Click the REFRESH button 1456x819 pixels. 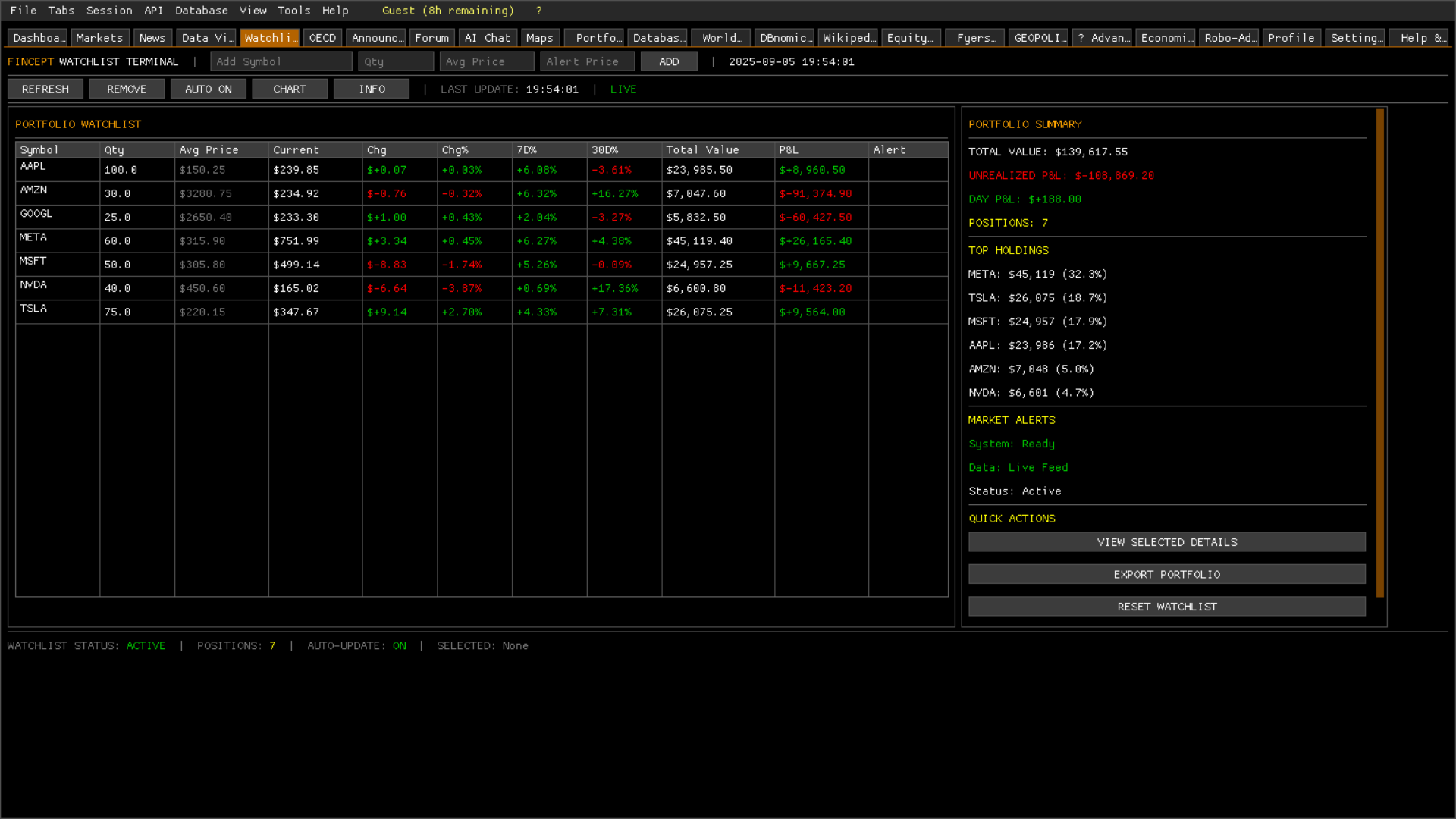pos(45,89)
